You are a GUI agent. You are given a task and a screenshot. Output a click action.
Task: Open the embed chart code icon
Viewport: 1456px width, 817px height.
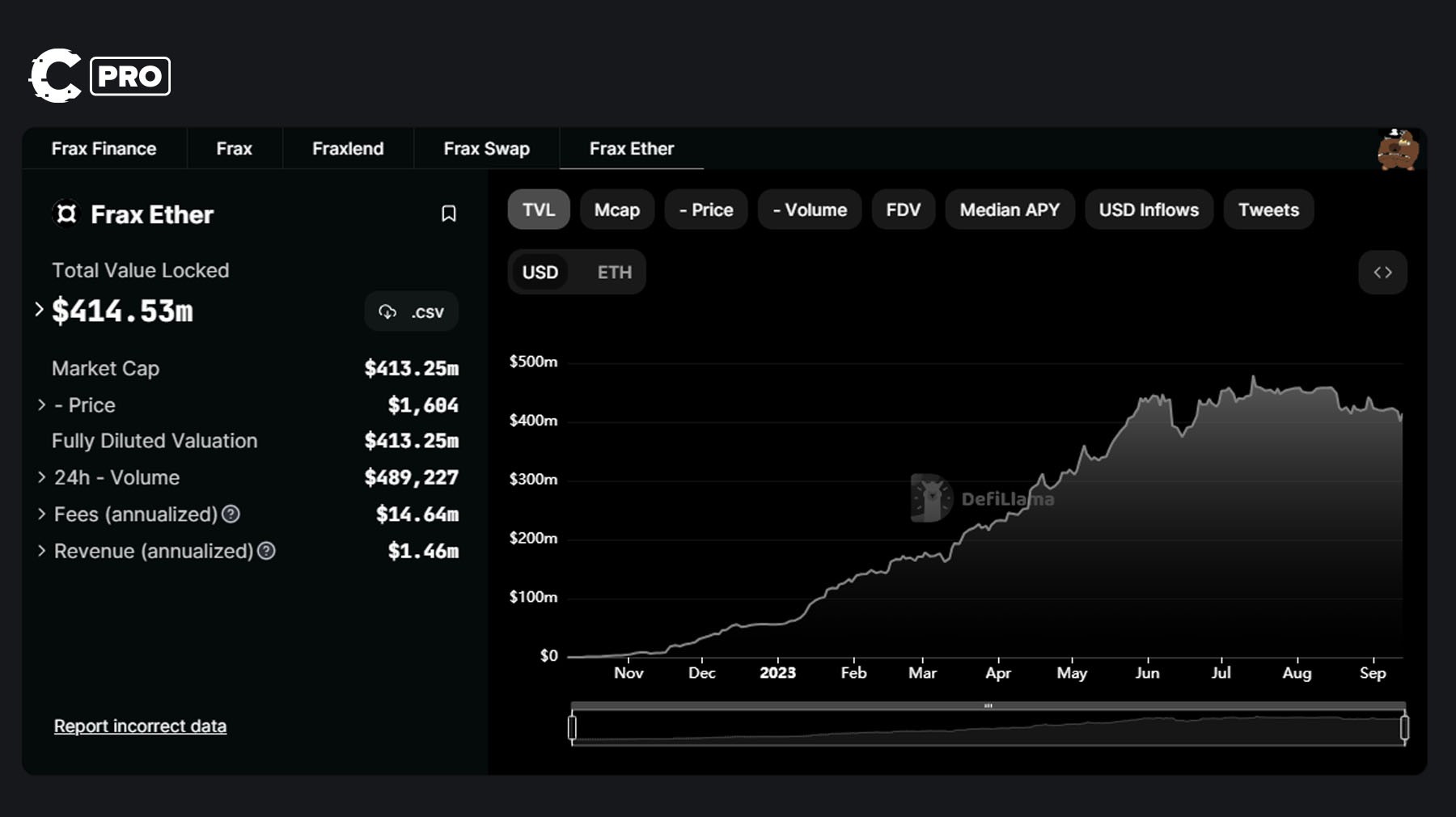[x=1383, y=273]
